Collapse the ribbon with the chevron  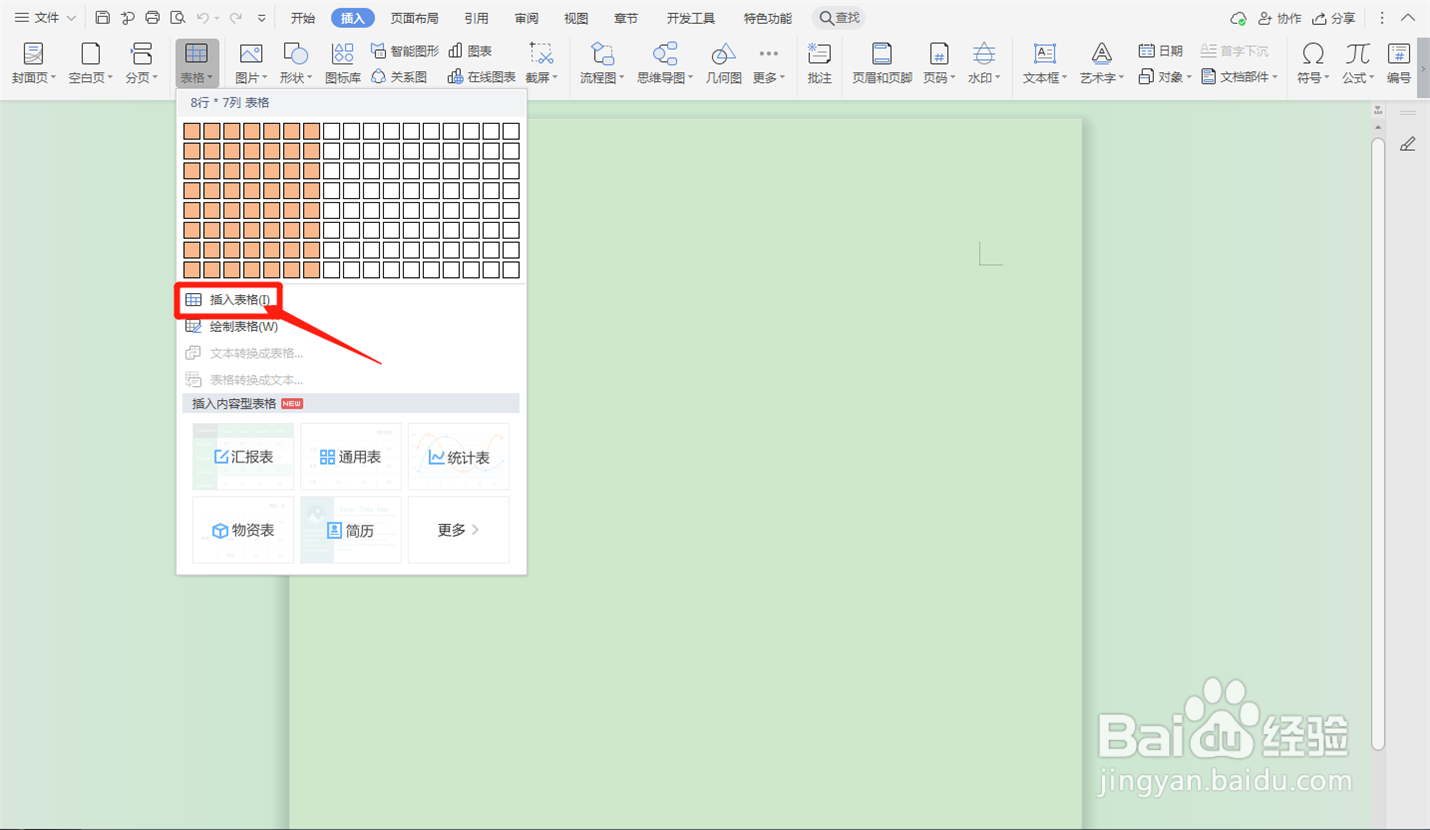[1409, 18]
